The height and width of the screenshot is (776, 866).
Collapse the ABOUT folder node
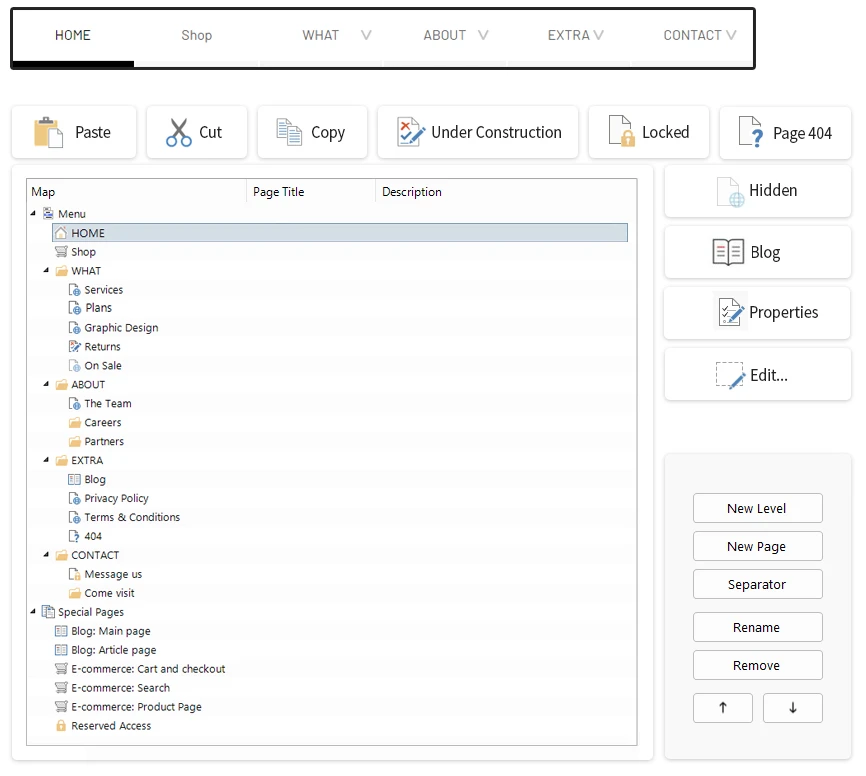point(47,385)
